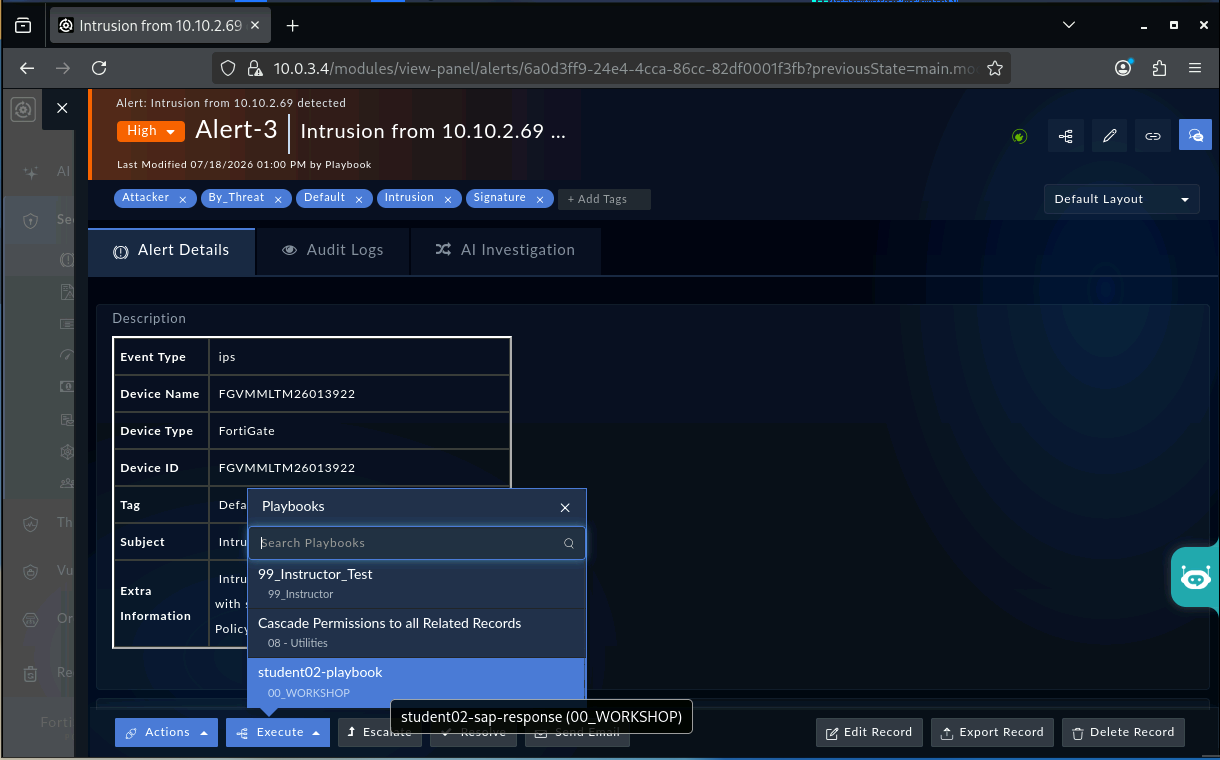Image resolution: width=1220 pixels, height=760 pixels.
Task: Open the High severity dropdown
Action: point(151,131)
